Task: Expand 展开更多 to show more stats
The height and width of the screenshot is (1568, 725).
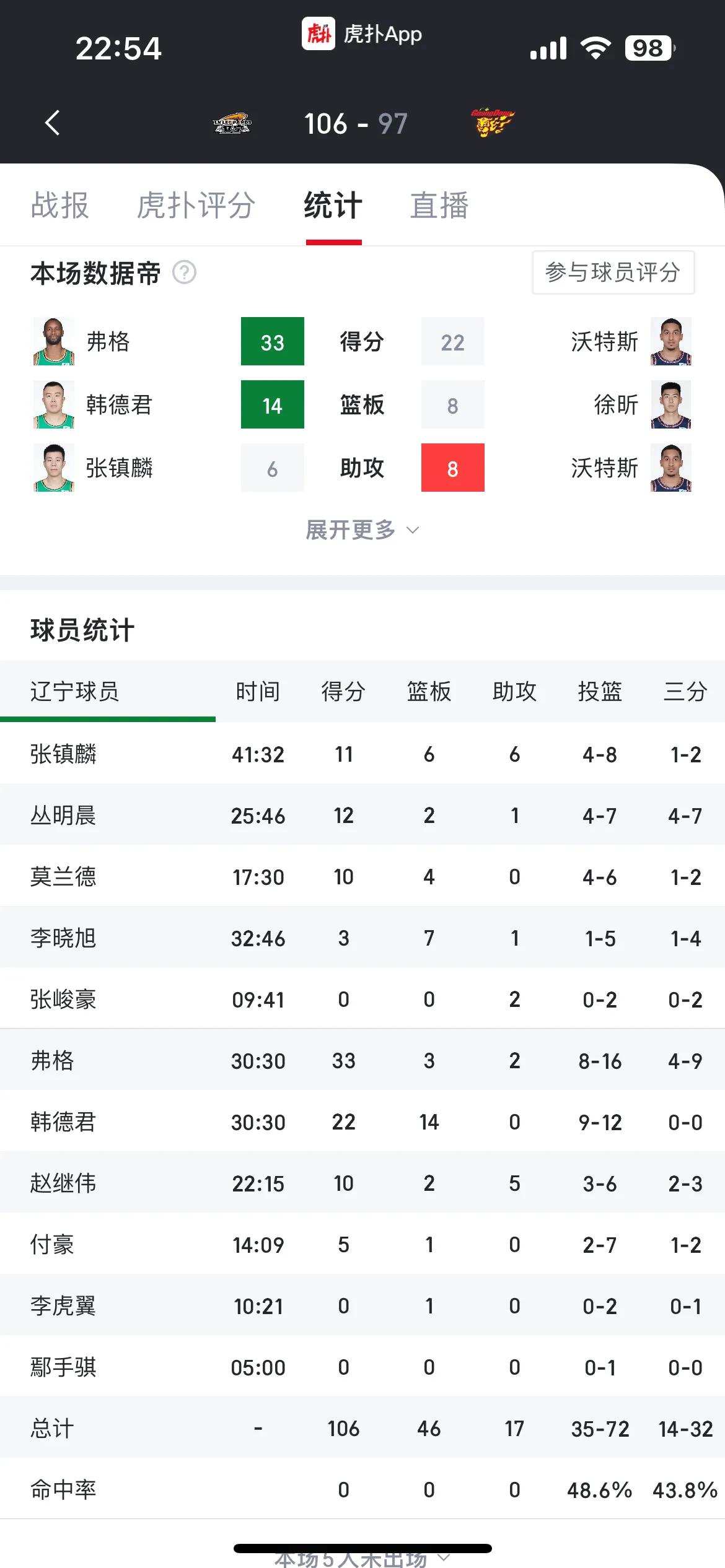Action: point(362,530)
